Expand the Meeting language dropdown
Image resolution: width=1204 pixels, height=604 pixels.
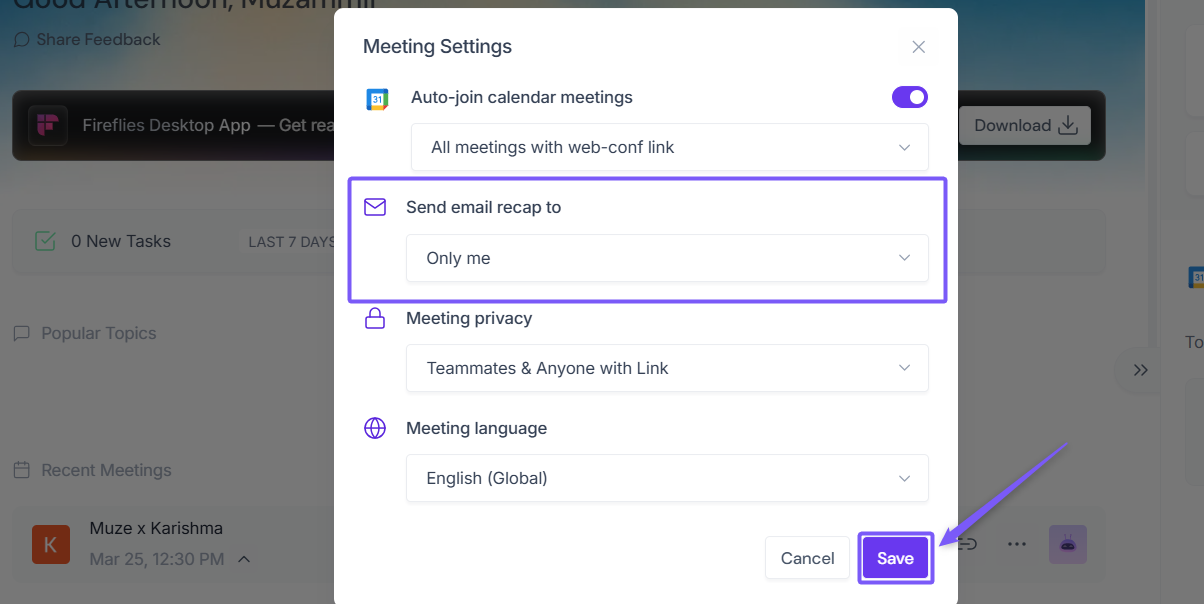point(667,478)
